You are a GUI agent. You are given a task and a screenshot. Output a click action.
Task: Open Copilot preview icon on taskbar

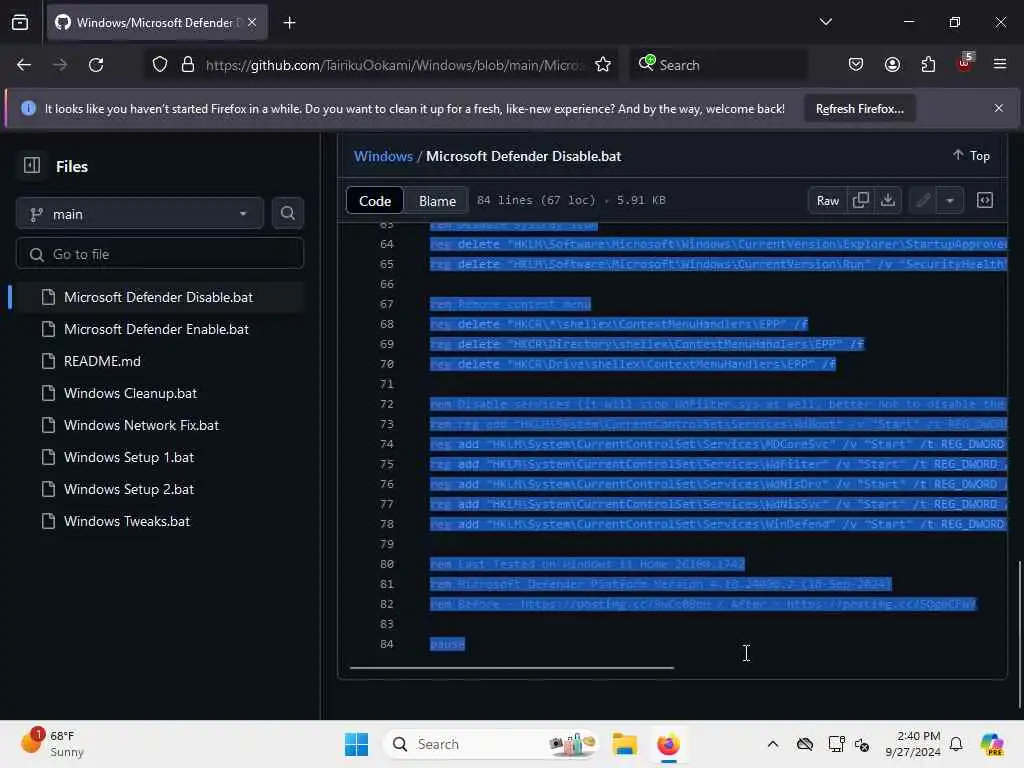pyautogui.click(x=991, y=744)
